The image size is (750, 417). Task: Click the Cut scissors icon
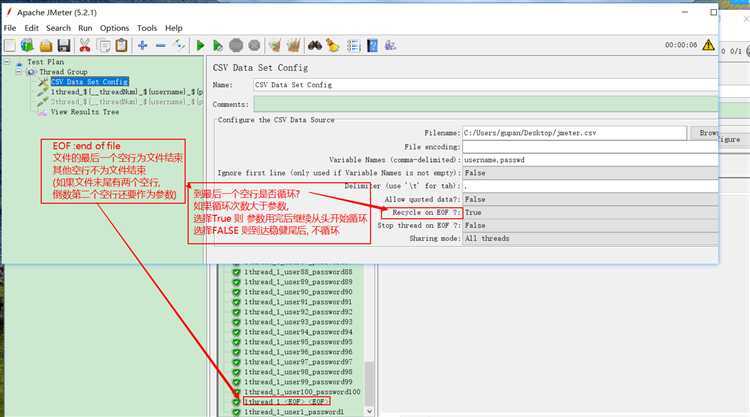tap(85, 46)
